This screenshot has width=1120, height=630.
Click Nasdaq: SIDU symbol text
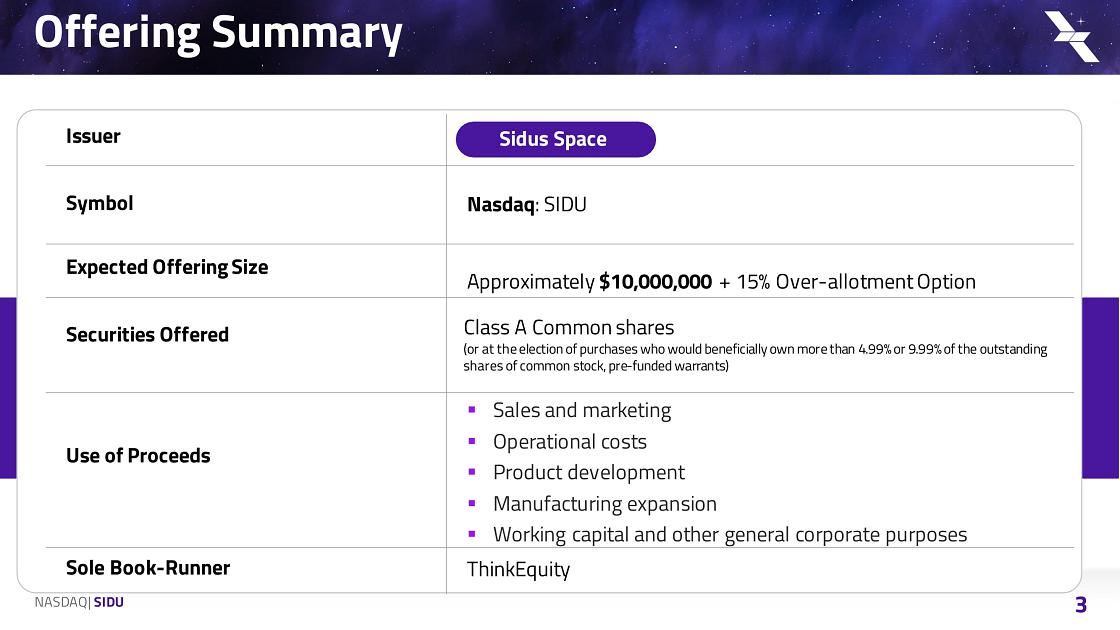point(526,205)
